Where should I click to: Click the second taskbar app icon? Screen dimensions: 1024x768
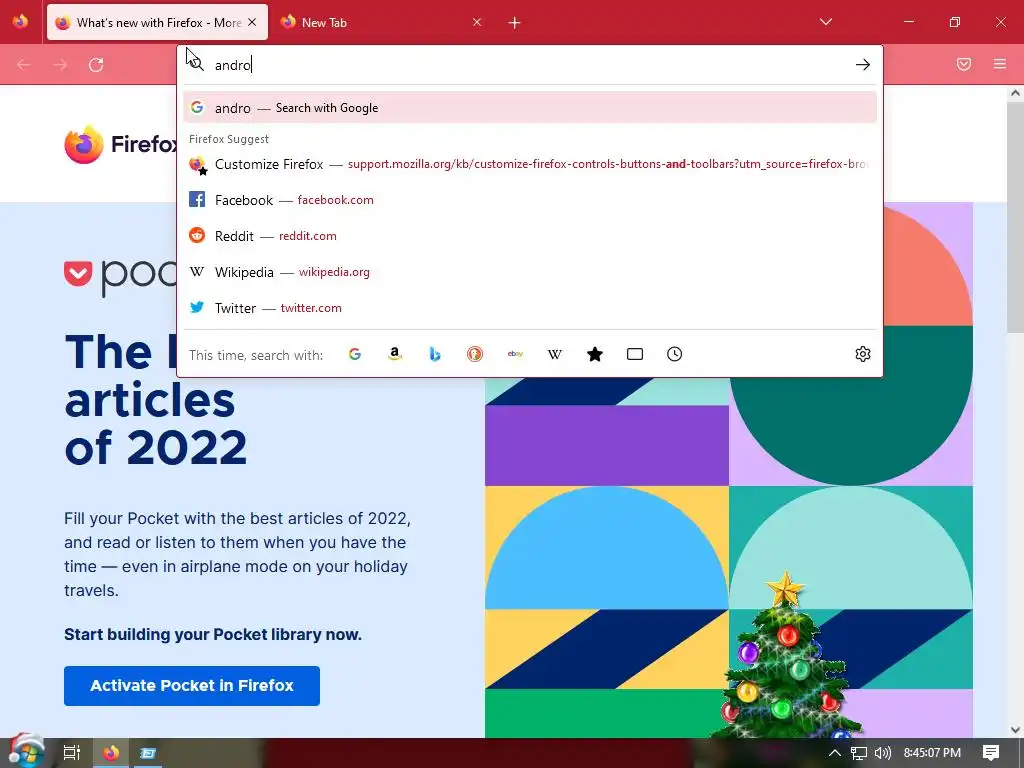(x=148, y=753)
